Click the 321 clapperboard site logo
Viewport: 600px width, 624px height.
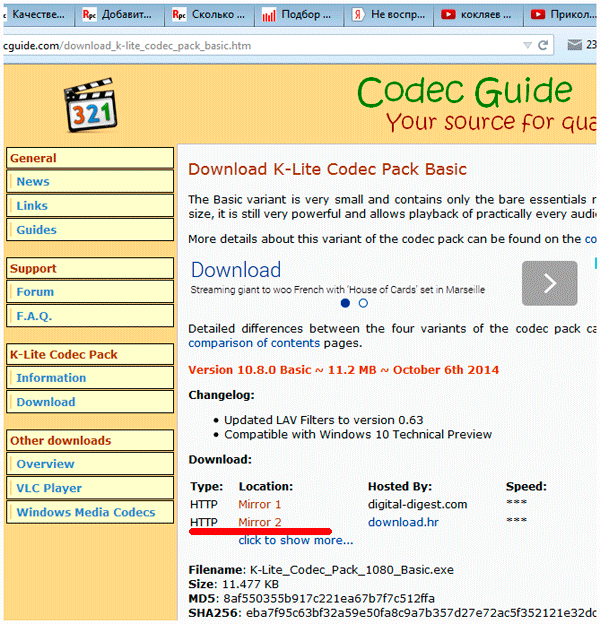(x=91, y=105)
